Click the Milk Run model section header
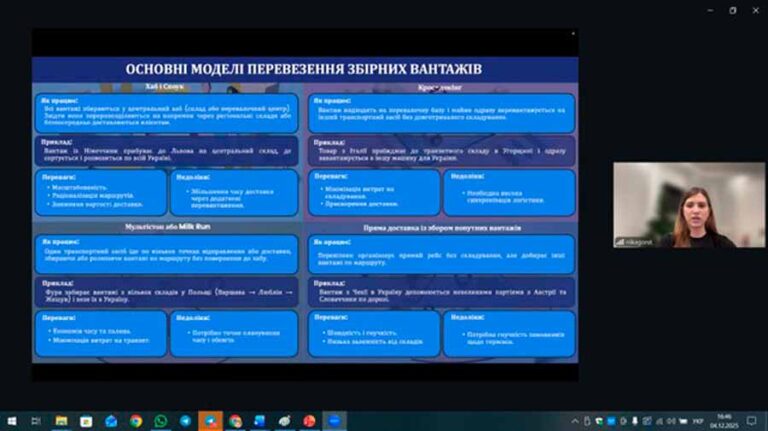Image resolution: width=768 pixels, height=431 pixels. 165,228
